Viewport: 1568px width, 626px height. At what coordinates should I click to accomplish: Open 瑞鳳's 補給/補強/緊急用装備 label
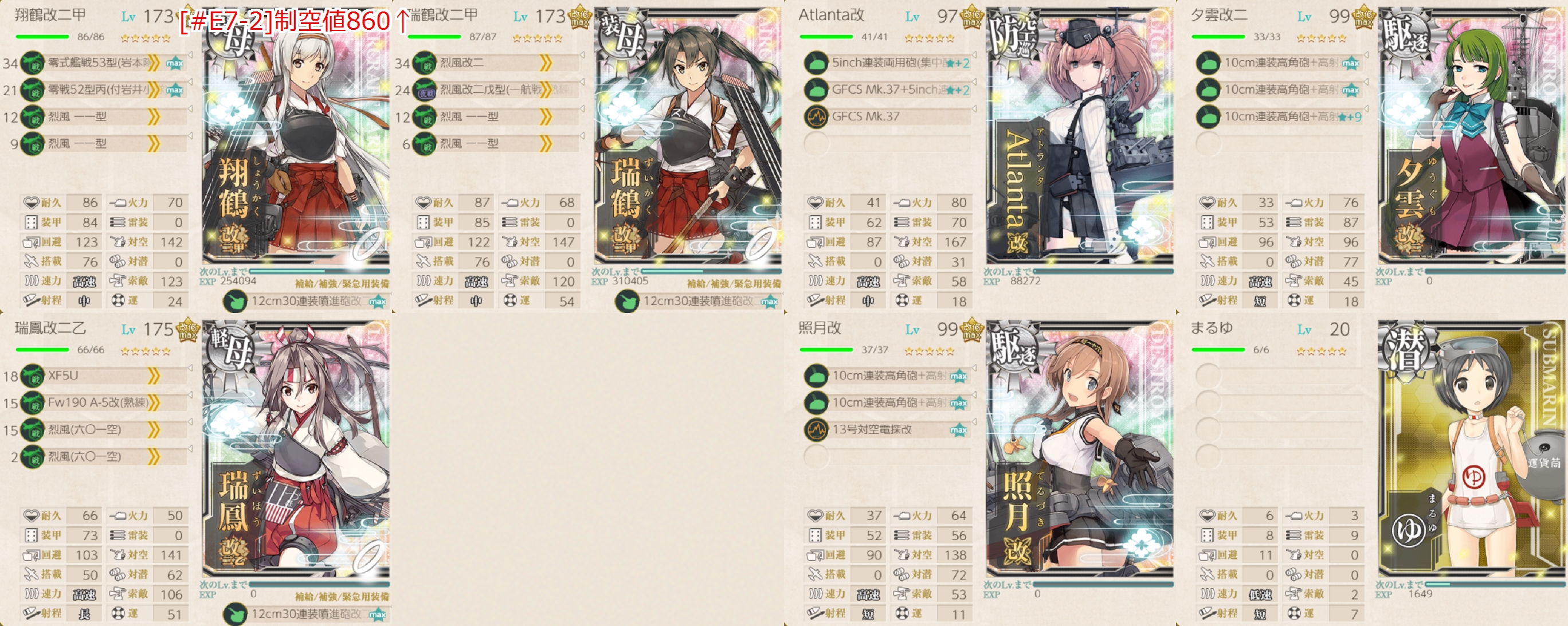342,597
